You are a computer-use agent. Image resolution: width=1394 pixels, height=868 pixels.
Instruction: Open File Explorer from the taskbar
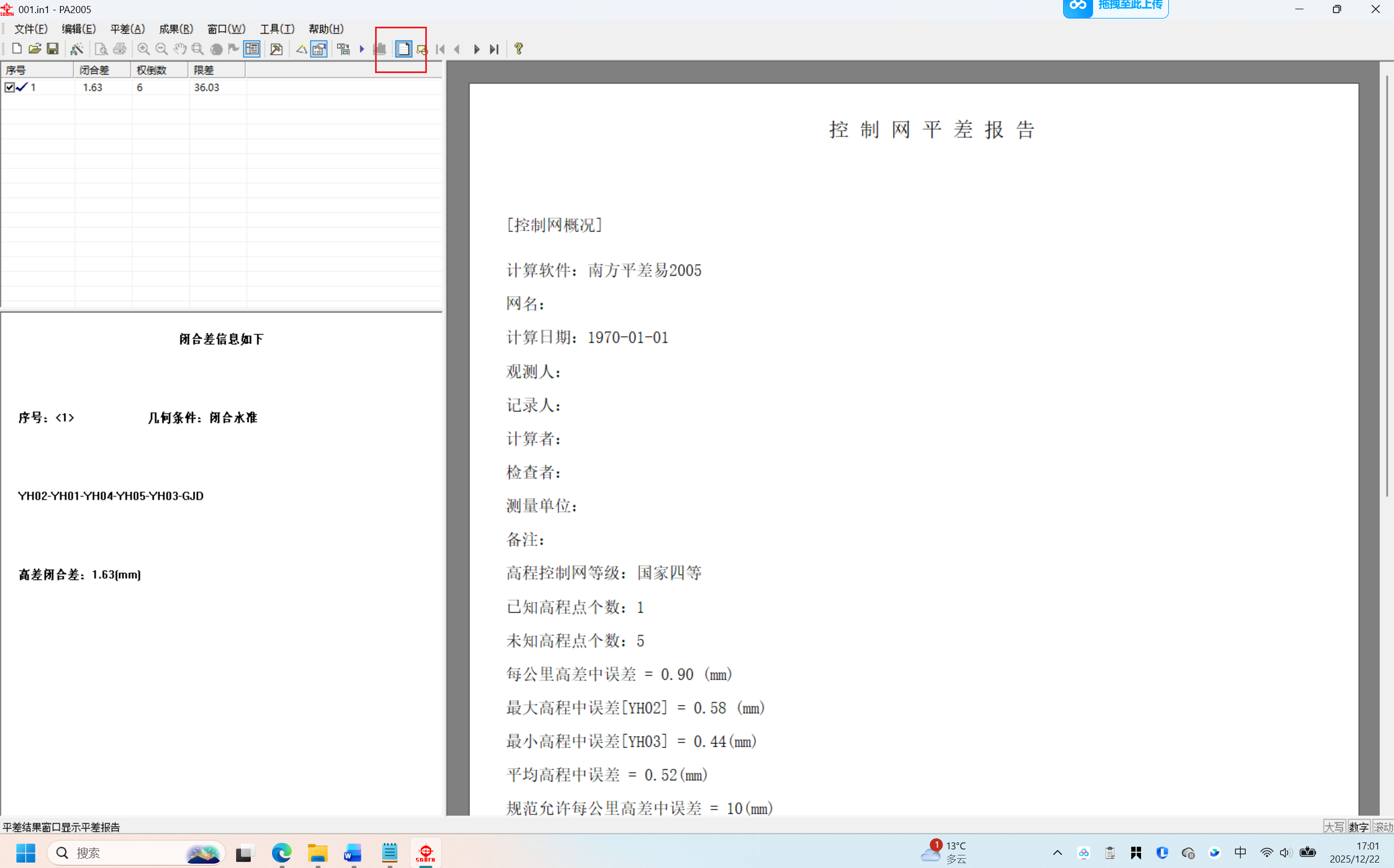[317, 853]
